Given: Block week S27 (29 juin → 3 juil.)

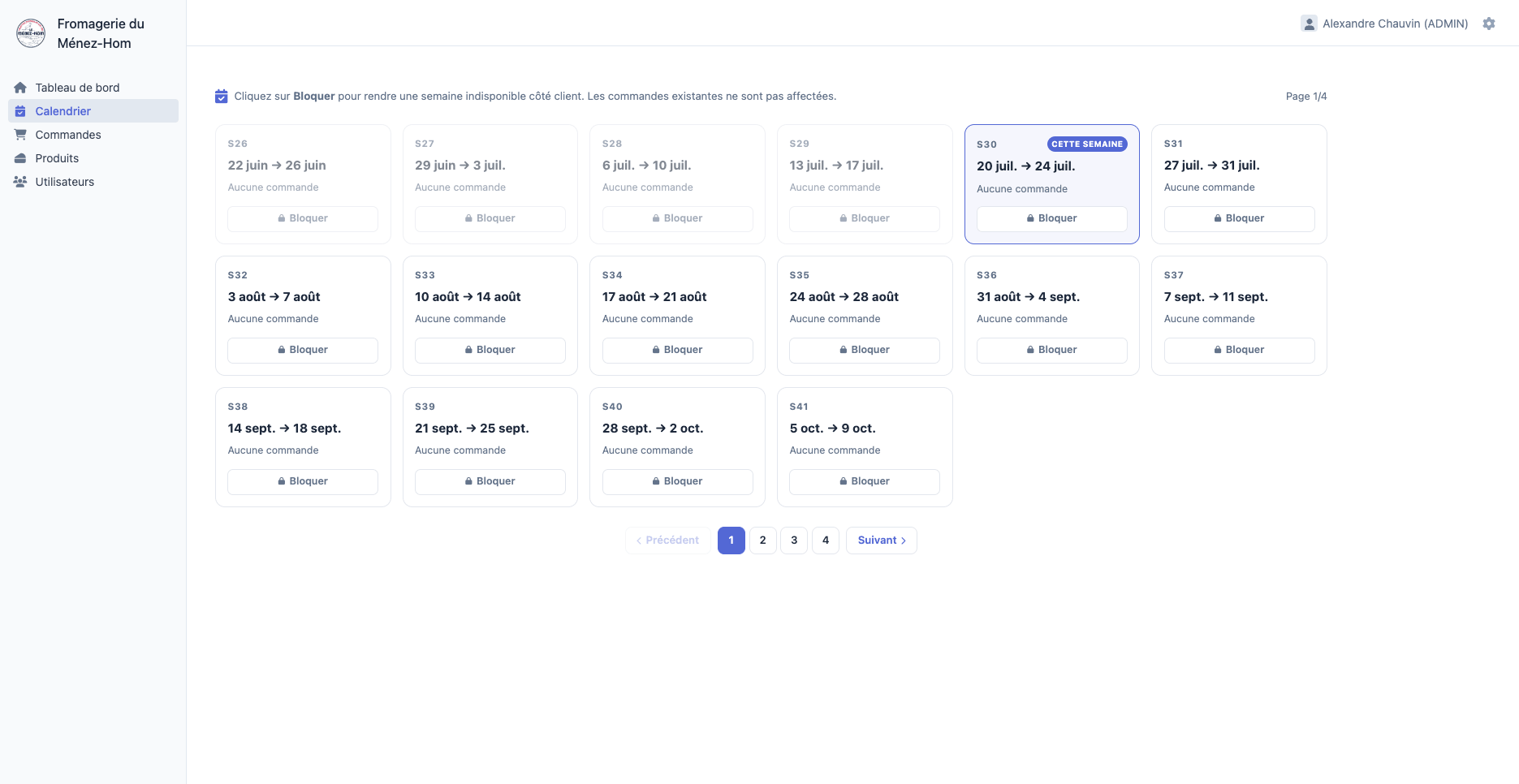Looking at the screenshot, I should pyautogui.click(x=490, y=218).
